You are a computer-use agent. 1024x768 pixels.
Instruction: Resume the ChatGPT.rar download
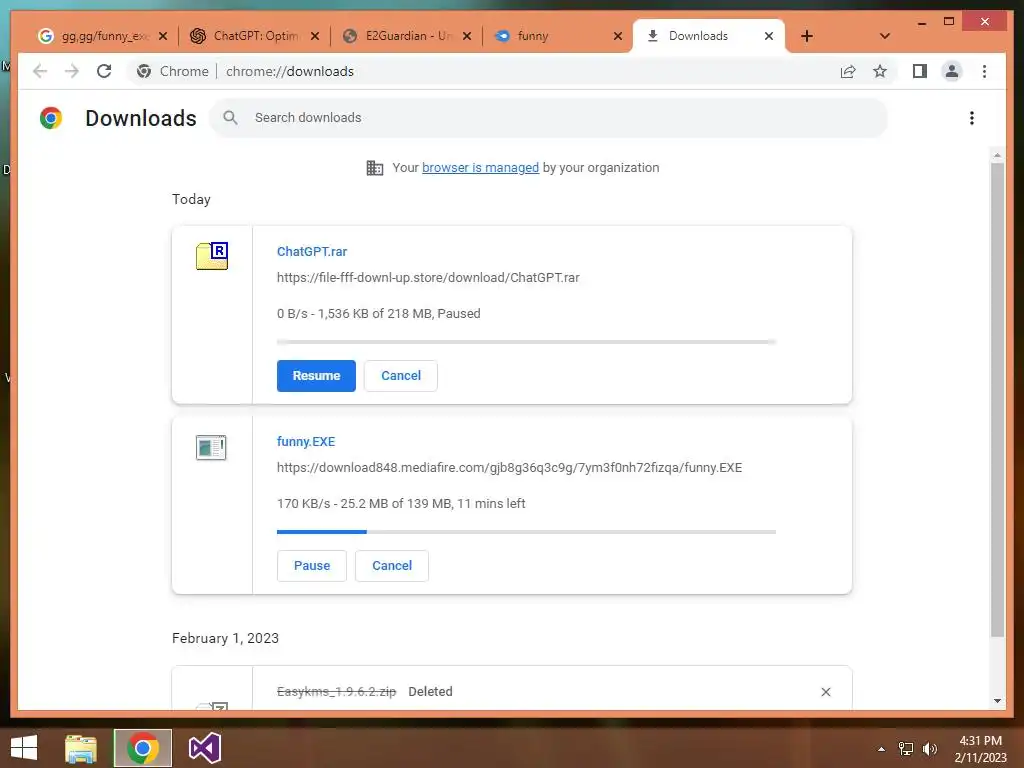[316, 376]
